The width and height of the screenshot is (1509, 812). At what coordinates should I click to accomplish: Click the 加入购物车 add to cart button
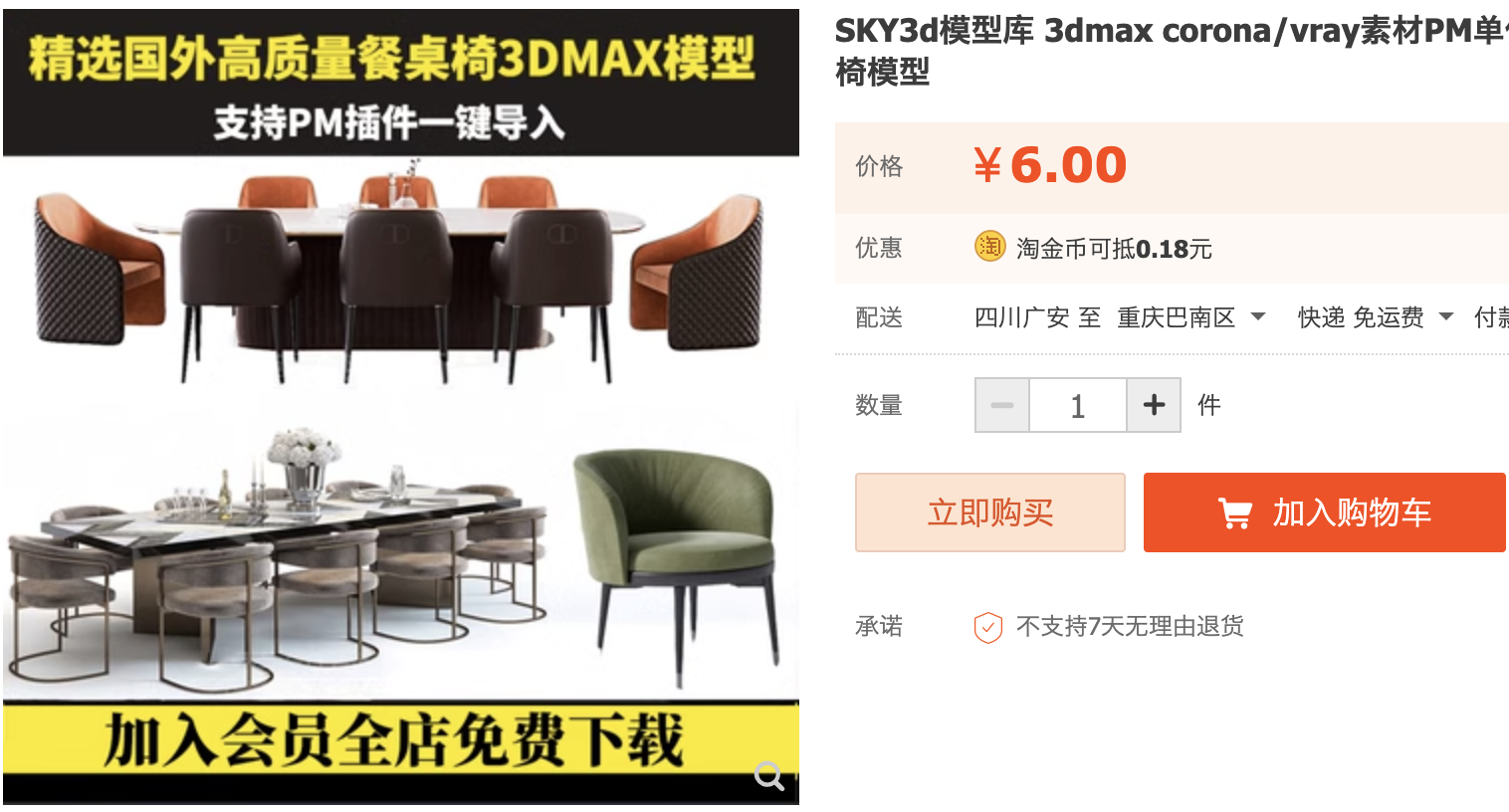[1324, 512]
